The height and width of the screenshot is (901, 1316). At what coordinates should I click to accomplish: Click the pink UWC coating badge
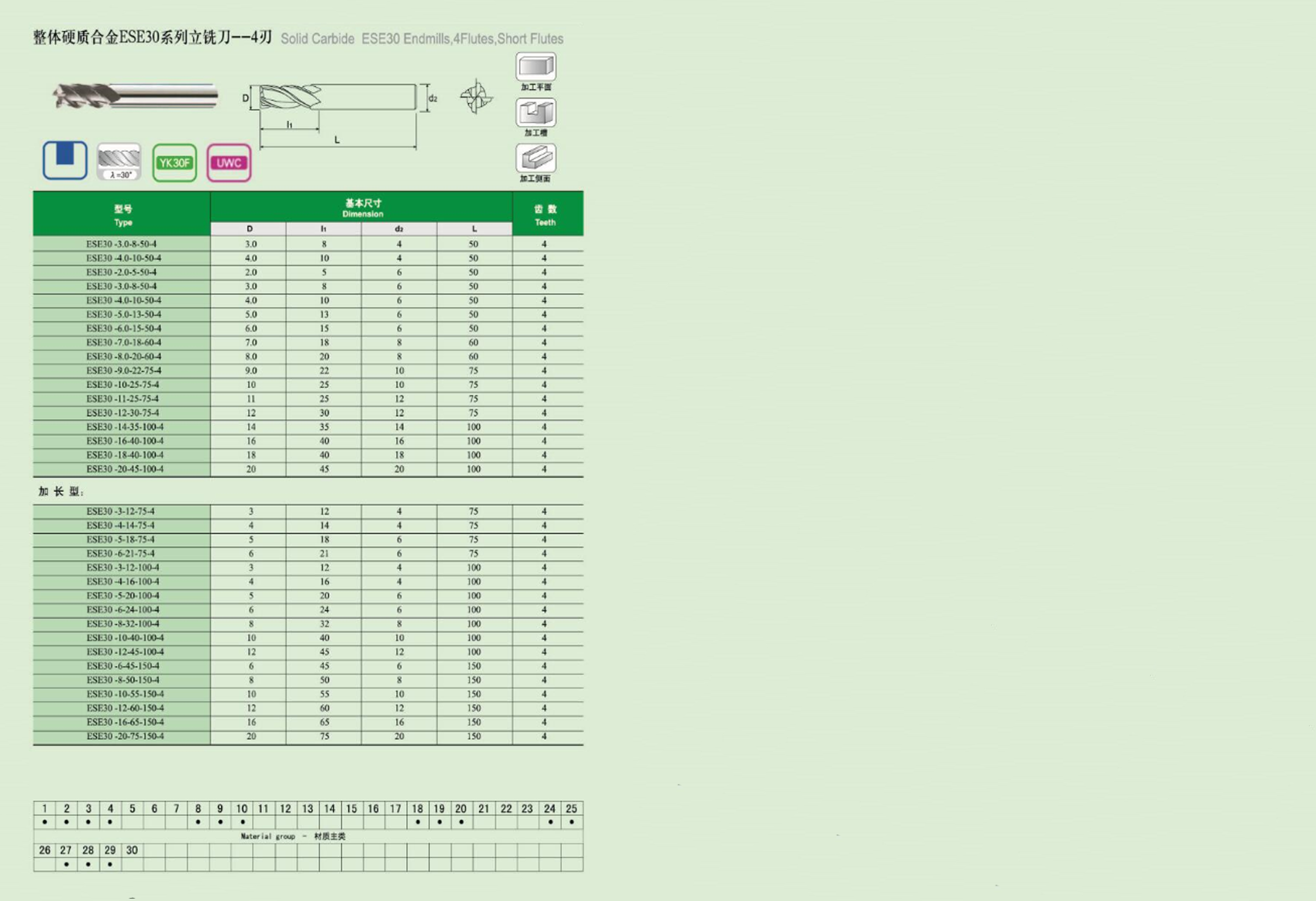[x=229, y=163]
